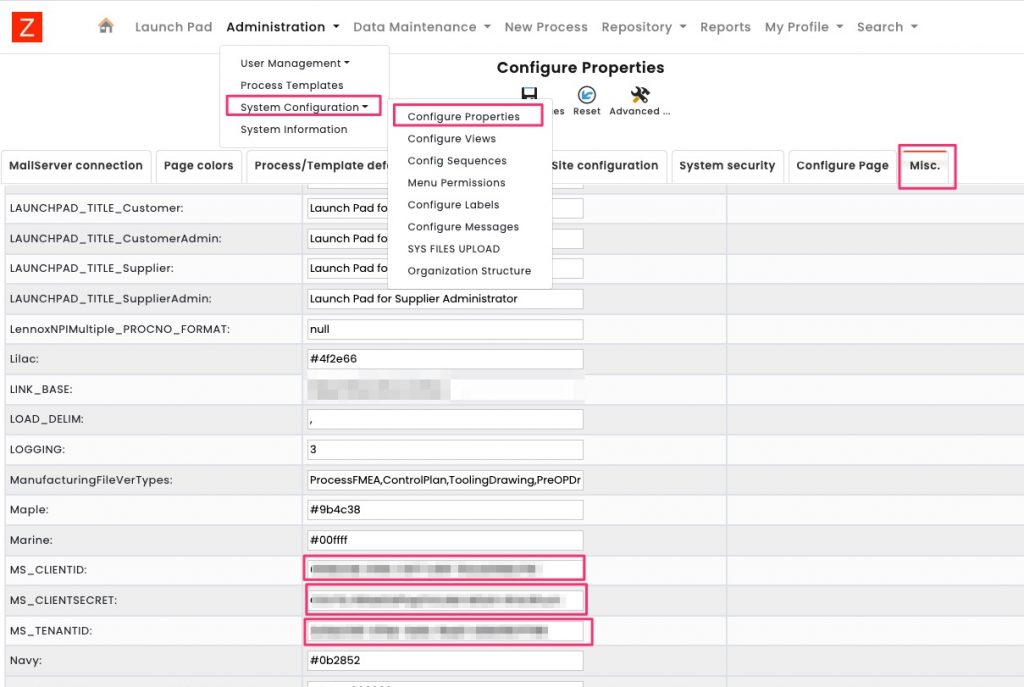Click the LennoxNPIMultiple_PROCNO_FORMAT label

point(120,329)
